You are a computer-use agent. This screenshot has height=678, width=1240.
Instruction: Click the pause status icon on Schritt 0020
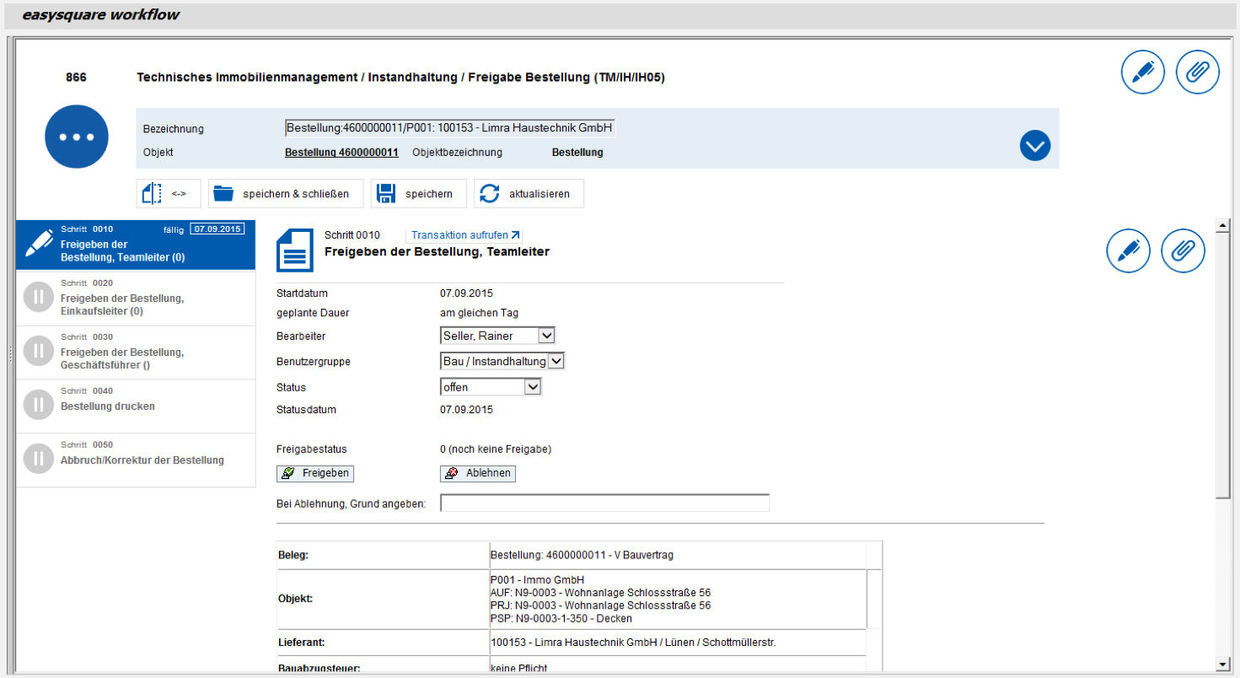click(x=38, y=297)
